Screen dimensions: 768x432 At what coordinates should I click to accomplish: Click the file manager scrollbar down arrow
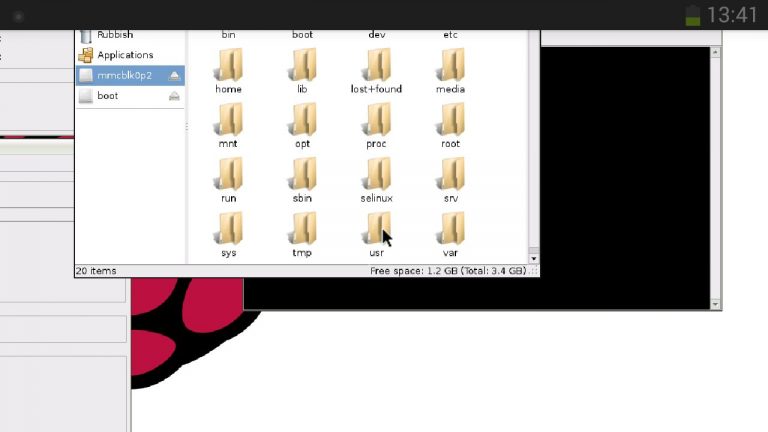point(534,259)
